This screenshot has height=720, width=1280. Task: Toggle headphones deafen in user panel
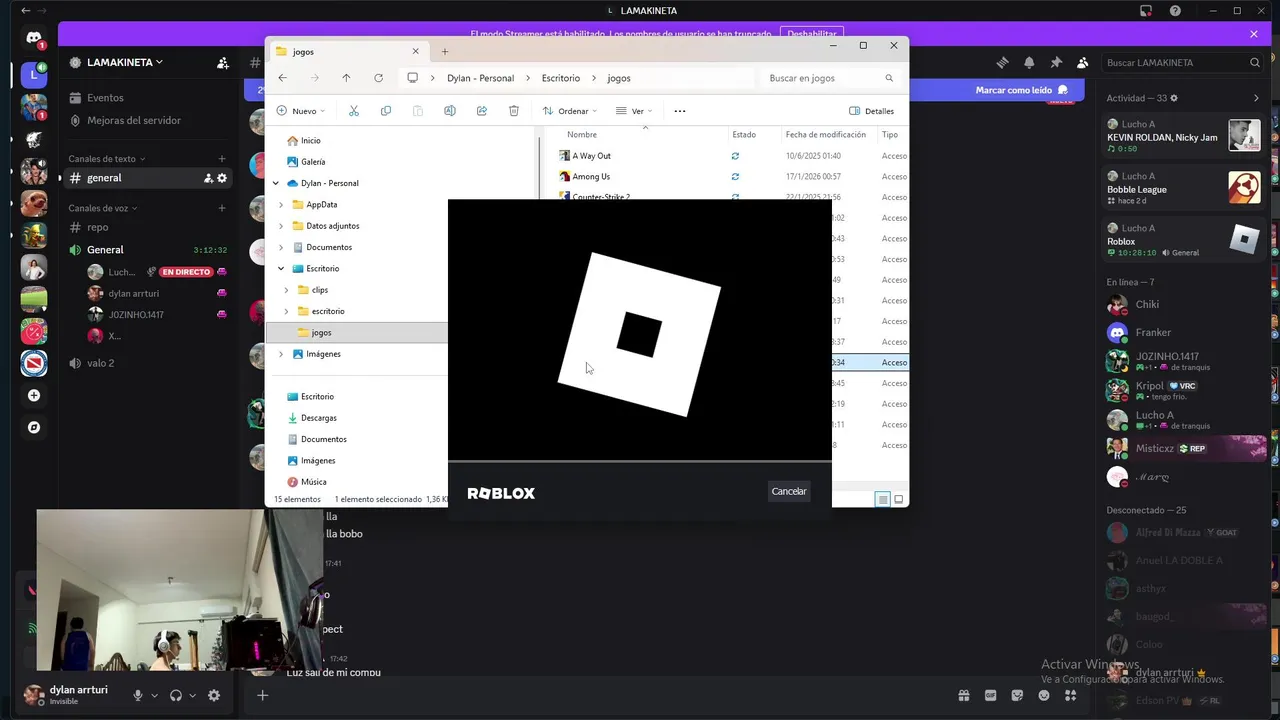pos(176,695)
